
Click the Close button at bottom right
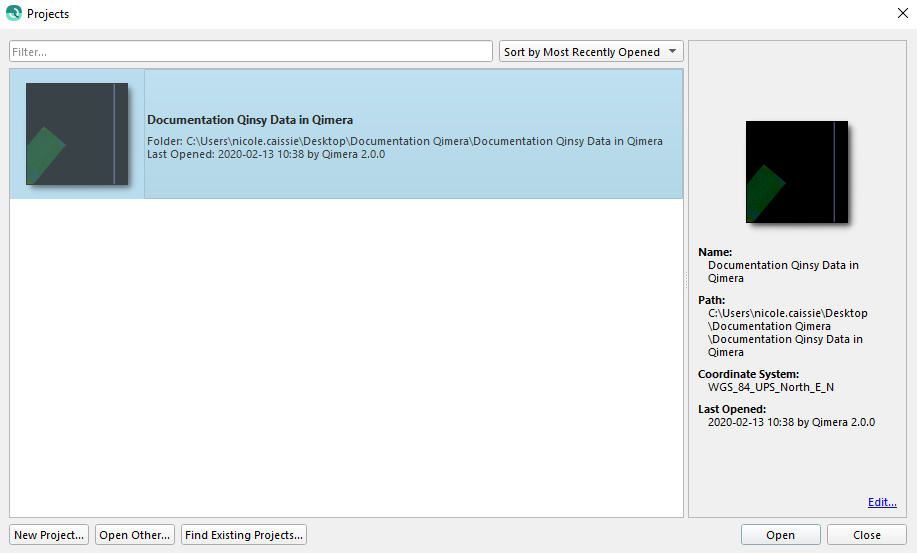click(867, 535)
